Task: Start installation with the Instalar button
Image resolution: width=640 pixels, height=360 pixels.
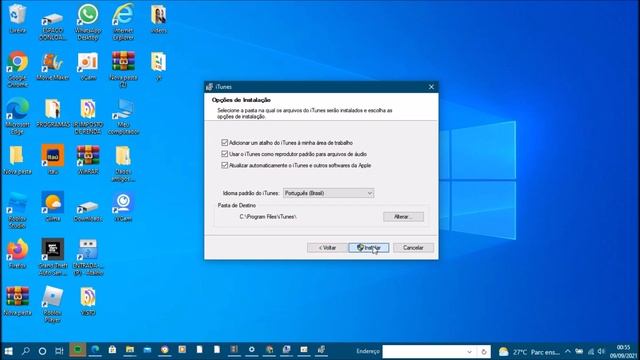Action: point(369,248)
